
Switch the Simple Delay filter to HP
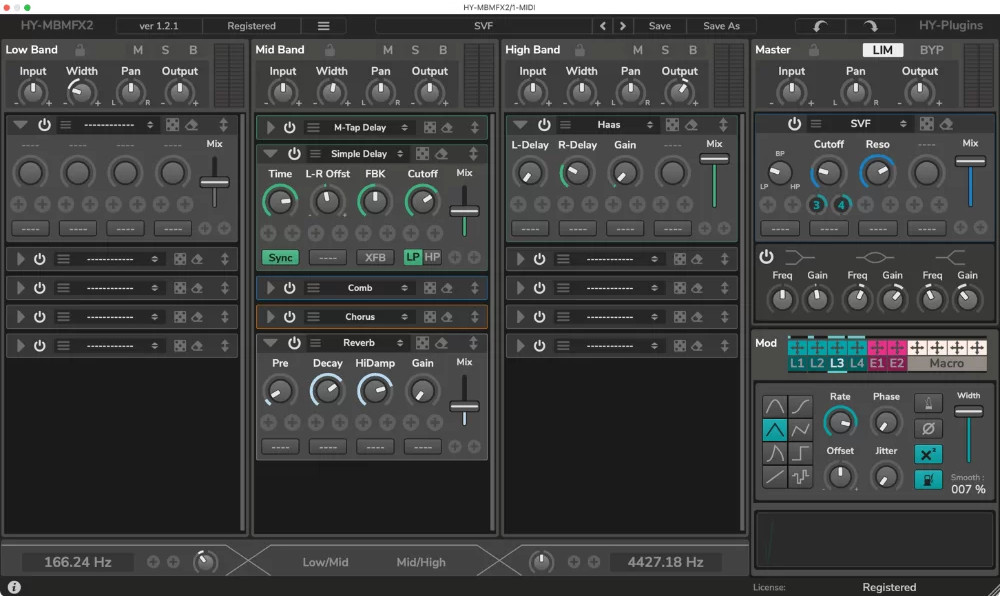click(x=433, y=258)
